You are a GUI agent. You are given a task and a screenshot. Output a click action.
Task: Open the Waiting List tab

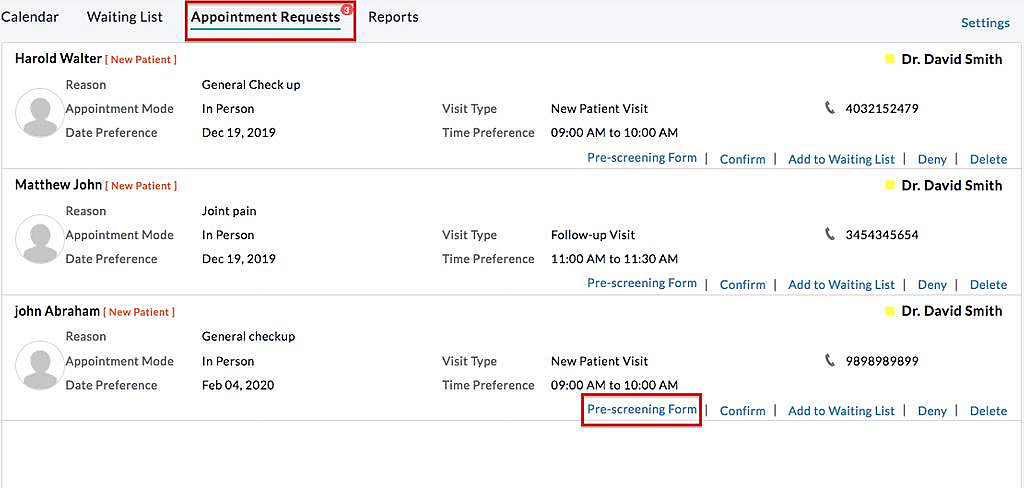click(124, 17)
